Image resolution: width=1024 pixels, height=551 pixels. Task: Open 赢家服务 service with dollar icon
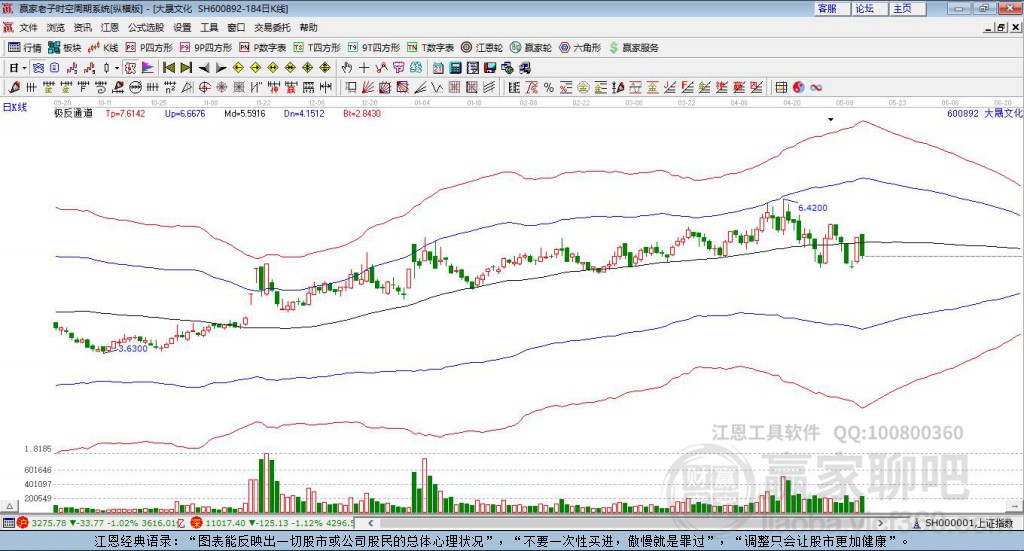634,48
